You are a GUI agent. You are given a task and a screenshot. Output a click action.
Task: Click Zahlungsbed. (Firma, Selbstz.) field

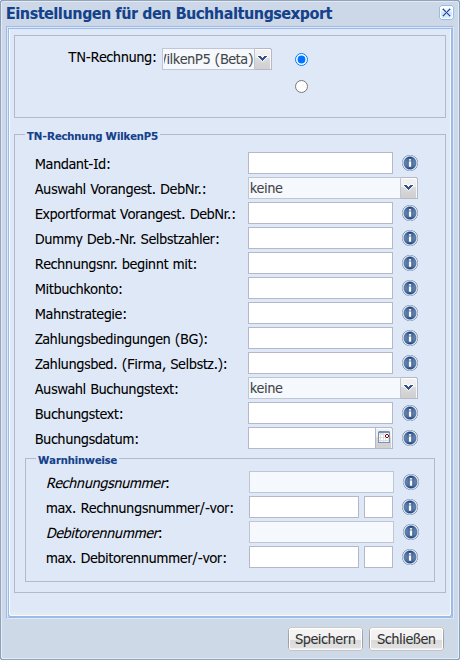[320, 363]
